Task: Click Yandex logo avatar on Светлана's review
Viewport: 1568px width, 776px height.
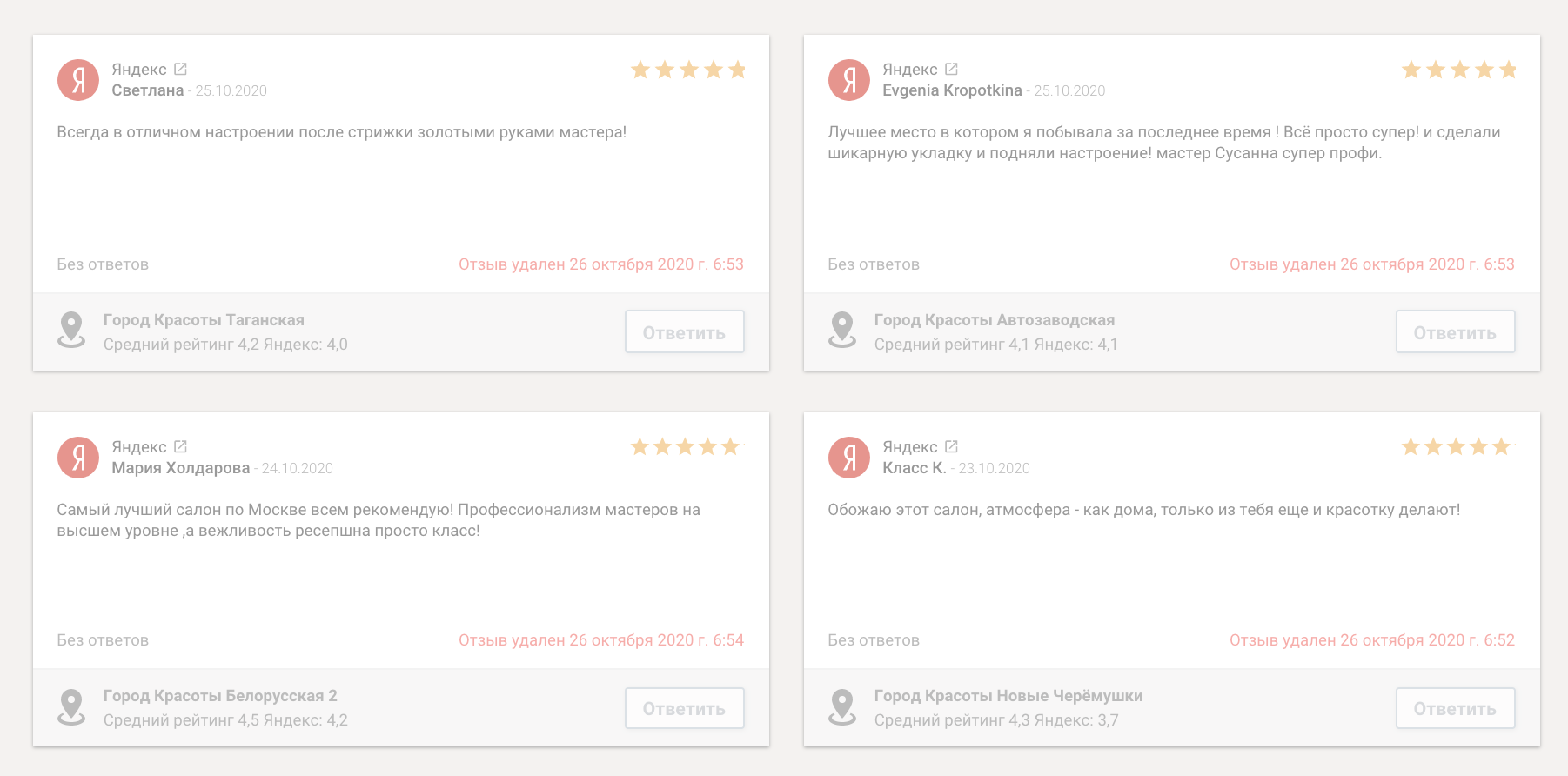Action: click(x=78, y=80)
